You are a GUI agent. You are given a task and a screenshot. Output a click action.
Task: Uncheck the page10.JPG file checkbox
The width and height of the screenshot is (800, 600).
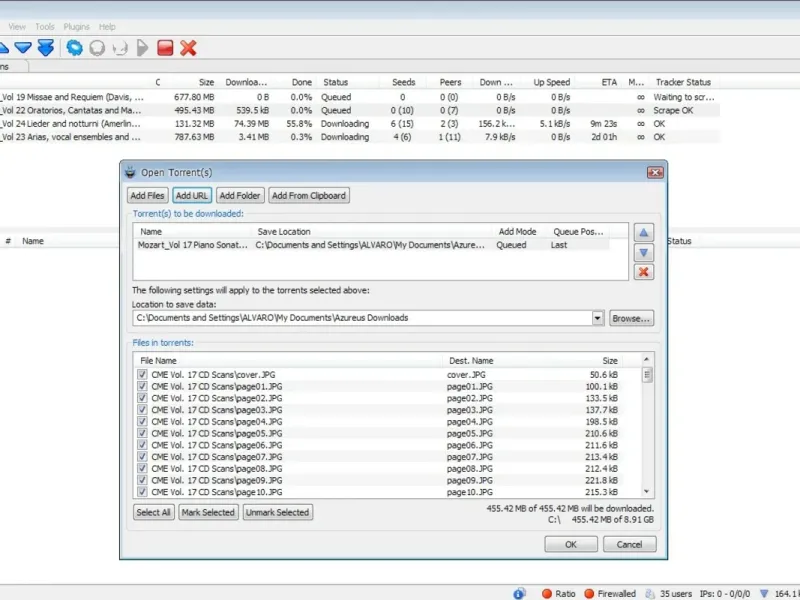[142, 492]
